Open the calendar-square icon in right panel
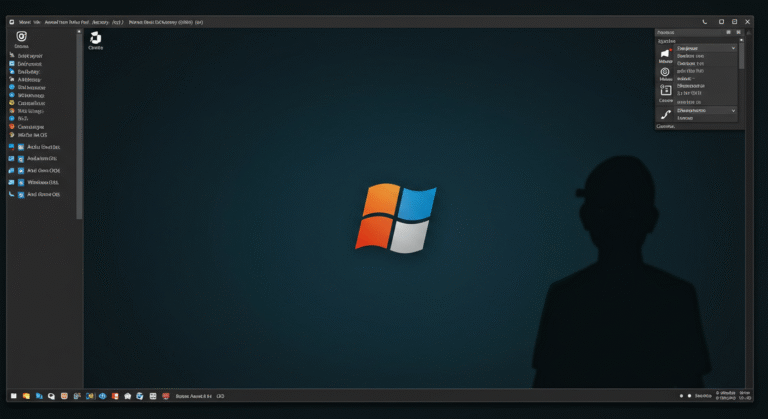Image resolution: width=768 pixels, height=419 pixels. 665,90
